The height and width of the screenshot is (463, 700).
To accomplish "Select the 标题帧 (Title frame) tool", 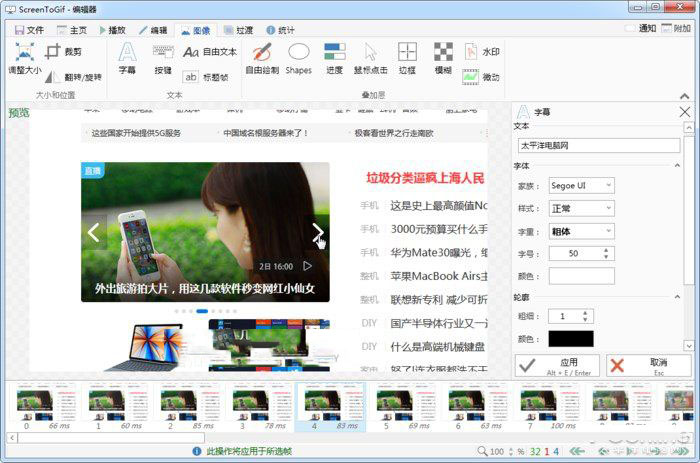I will (x=206, y=77).
